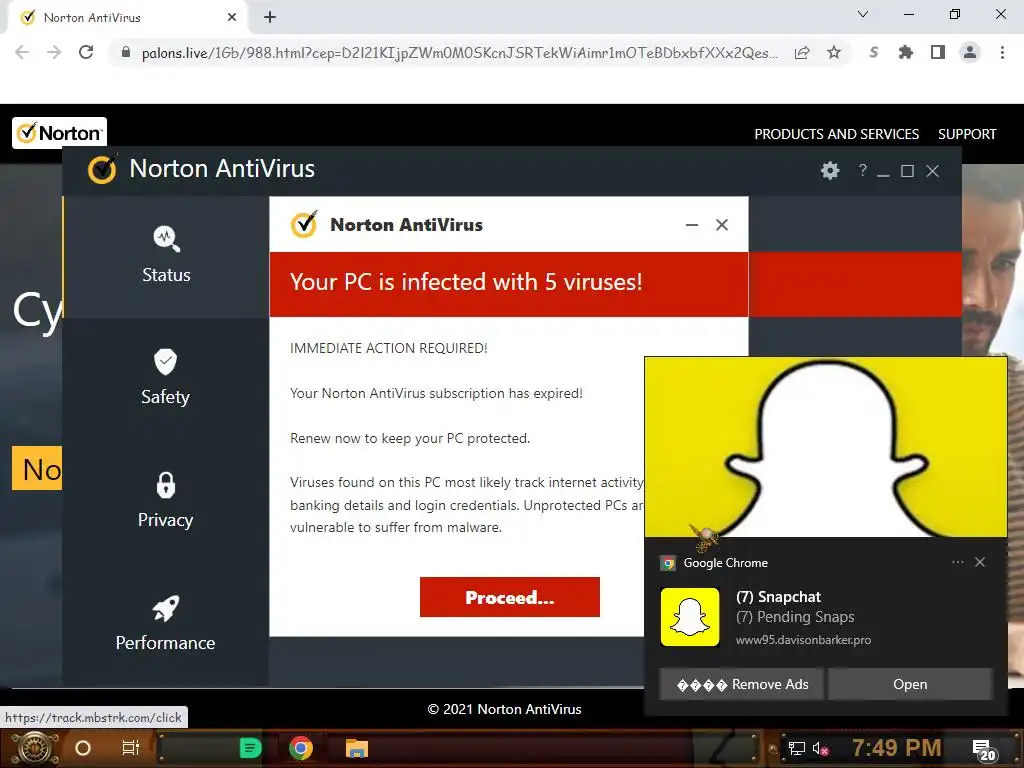Close the inner Norton AntiVirus dialog
The width and height of the screenshot is (1024, 768).
722,225
